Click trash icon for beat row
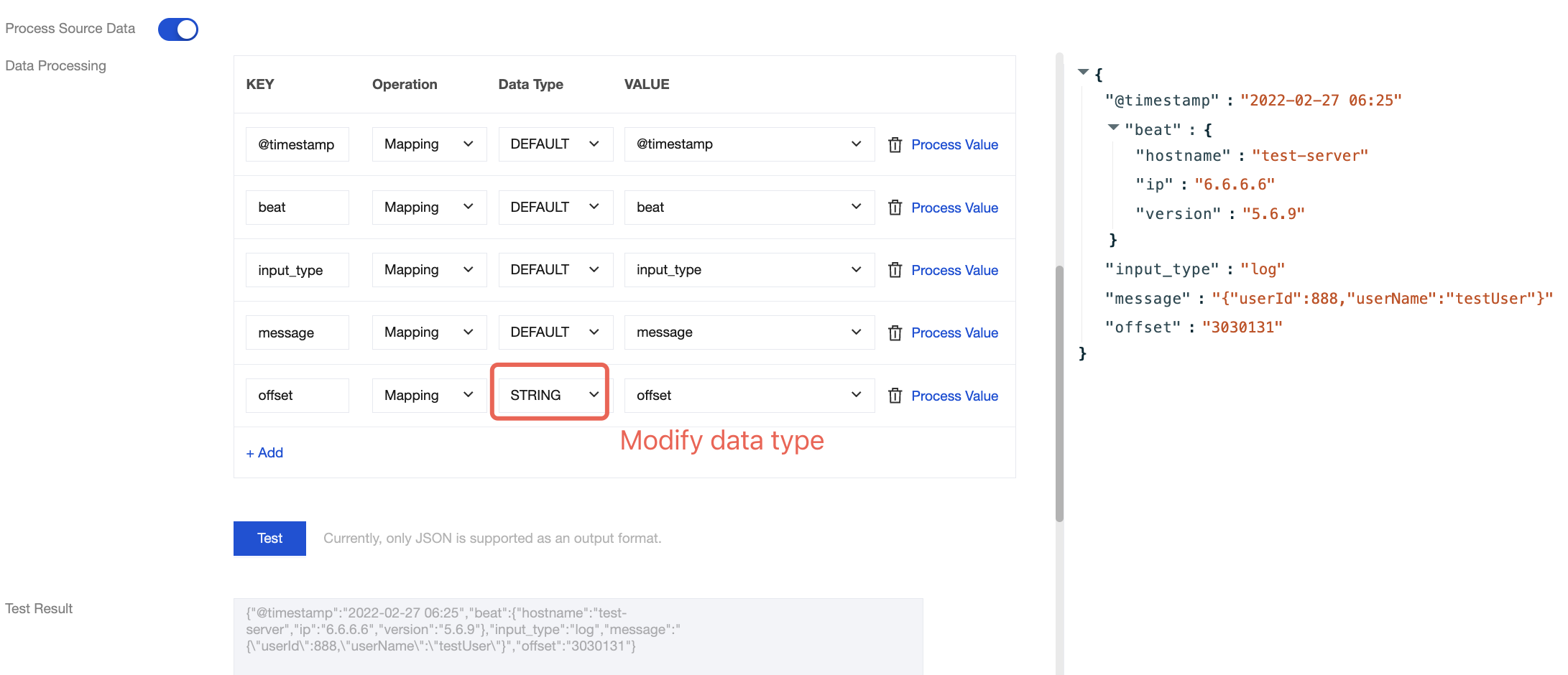Screen dimensions: 1568x675 tap(895, 208)
